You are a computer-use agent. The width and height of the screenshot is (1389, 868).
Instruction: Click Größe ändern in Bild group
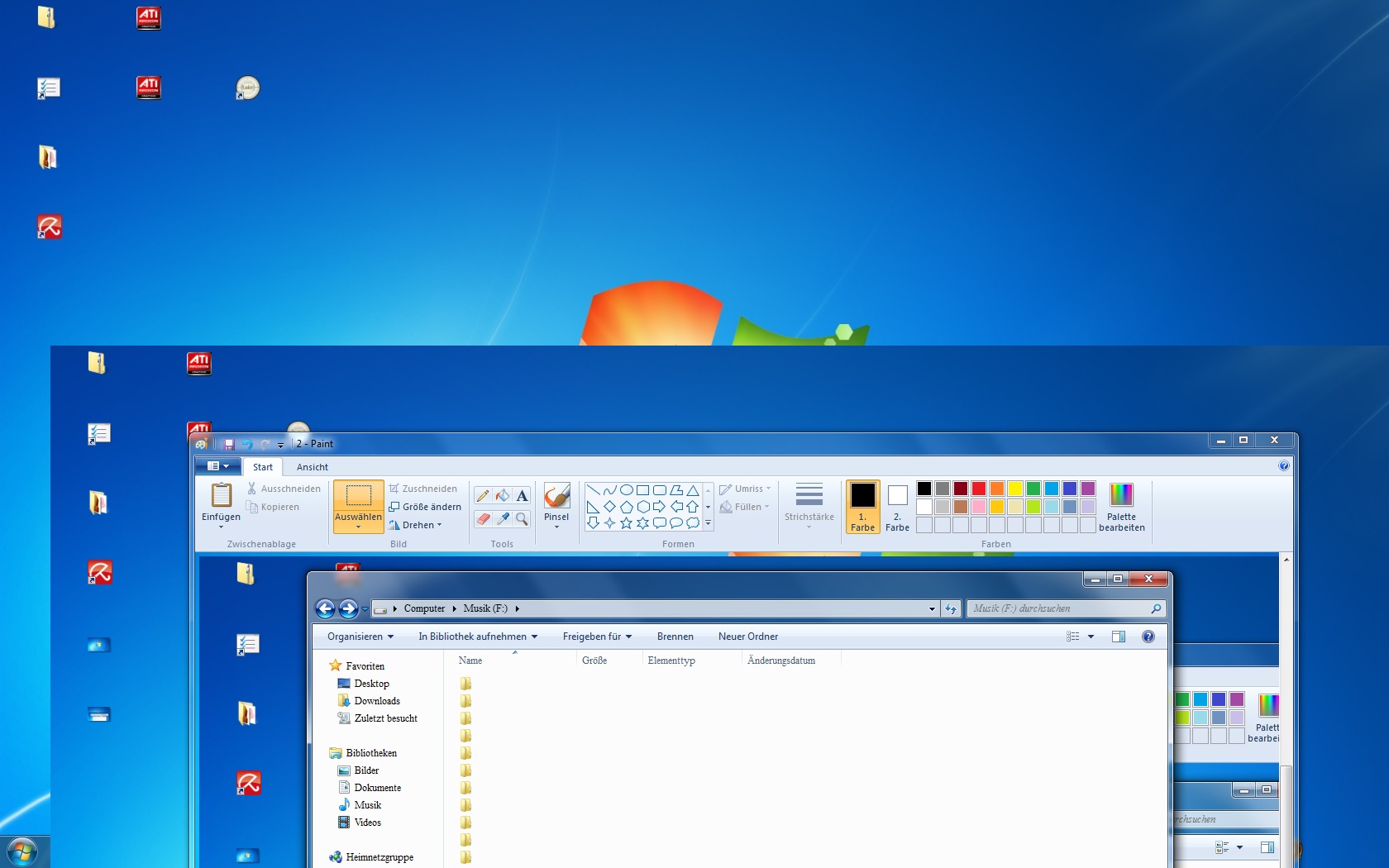pos(426,507)
